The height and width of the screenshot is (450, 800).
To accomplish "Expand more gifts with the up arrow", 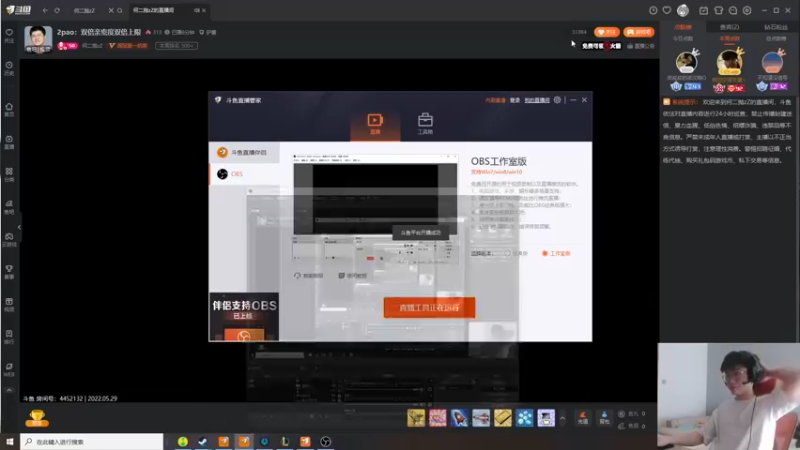I will pos(562,418).
